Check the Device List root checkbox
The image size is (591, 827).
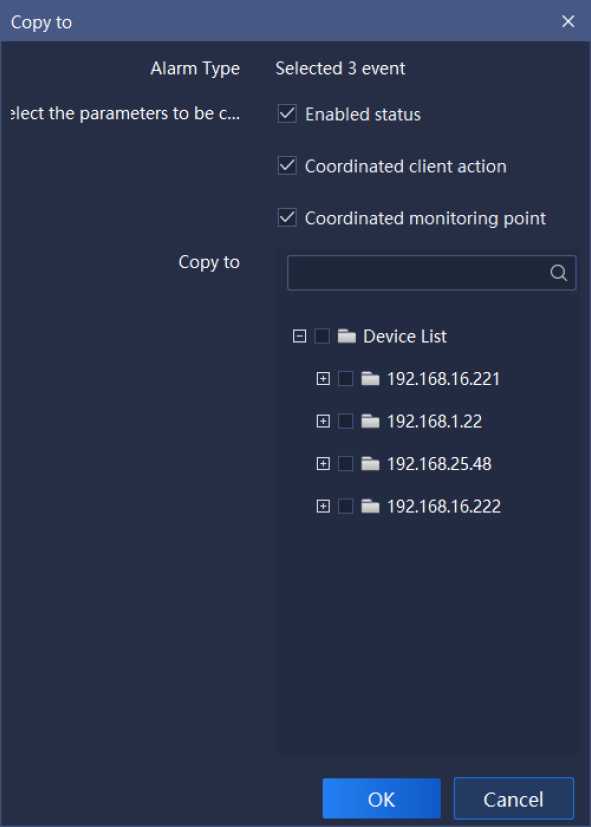point(322,336)
